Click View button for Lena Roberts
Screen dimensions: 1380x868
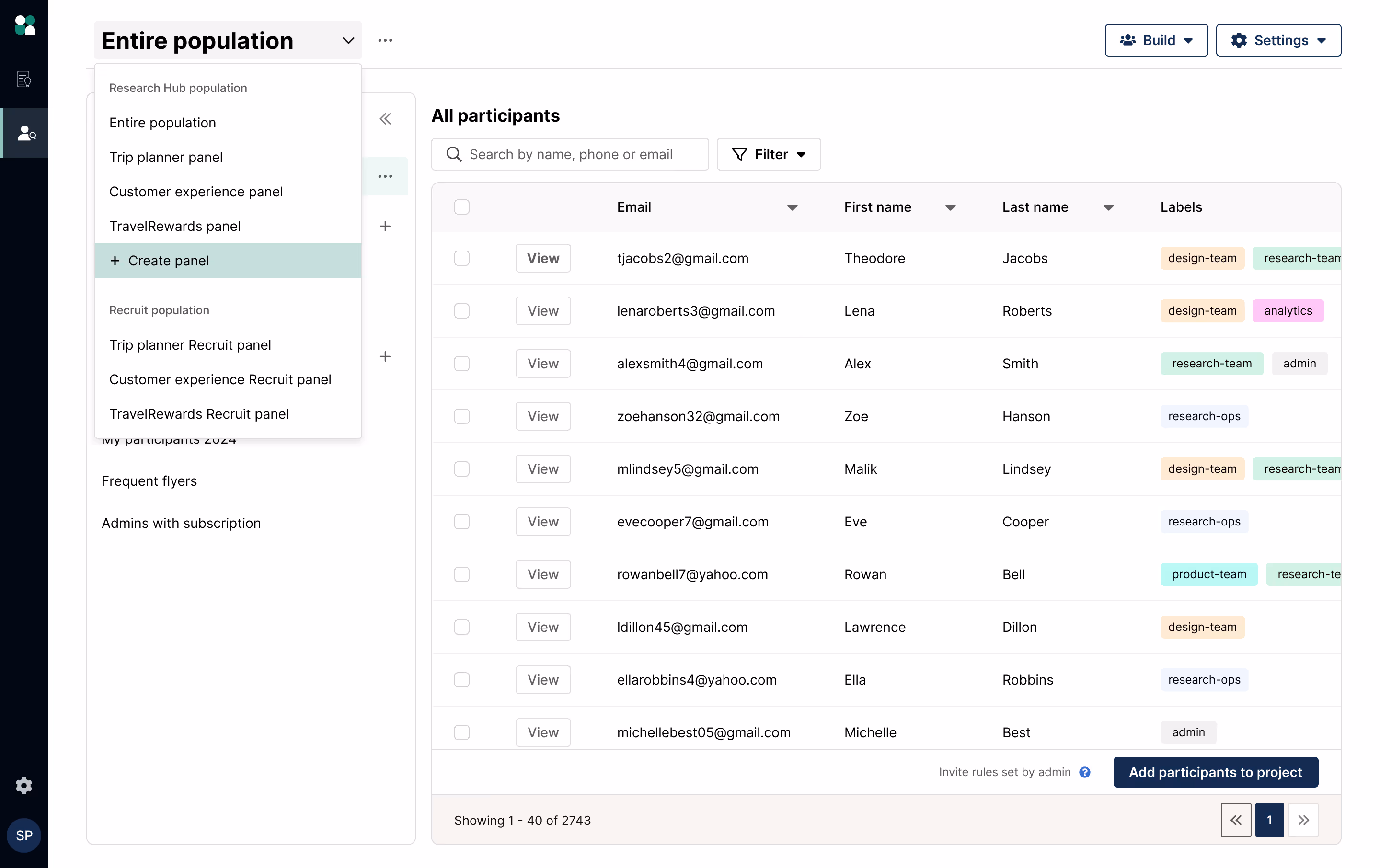coord(542,311)
